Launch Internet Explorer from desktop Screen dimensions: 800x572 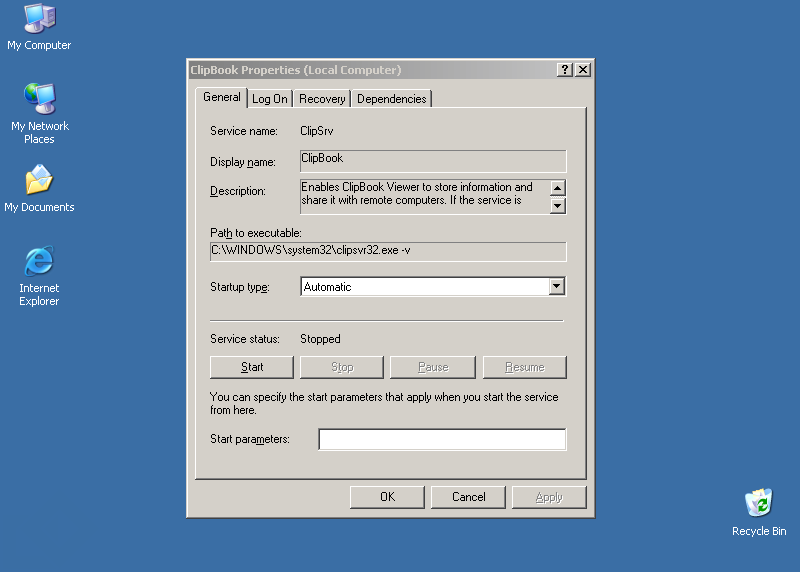point(39,276)
